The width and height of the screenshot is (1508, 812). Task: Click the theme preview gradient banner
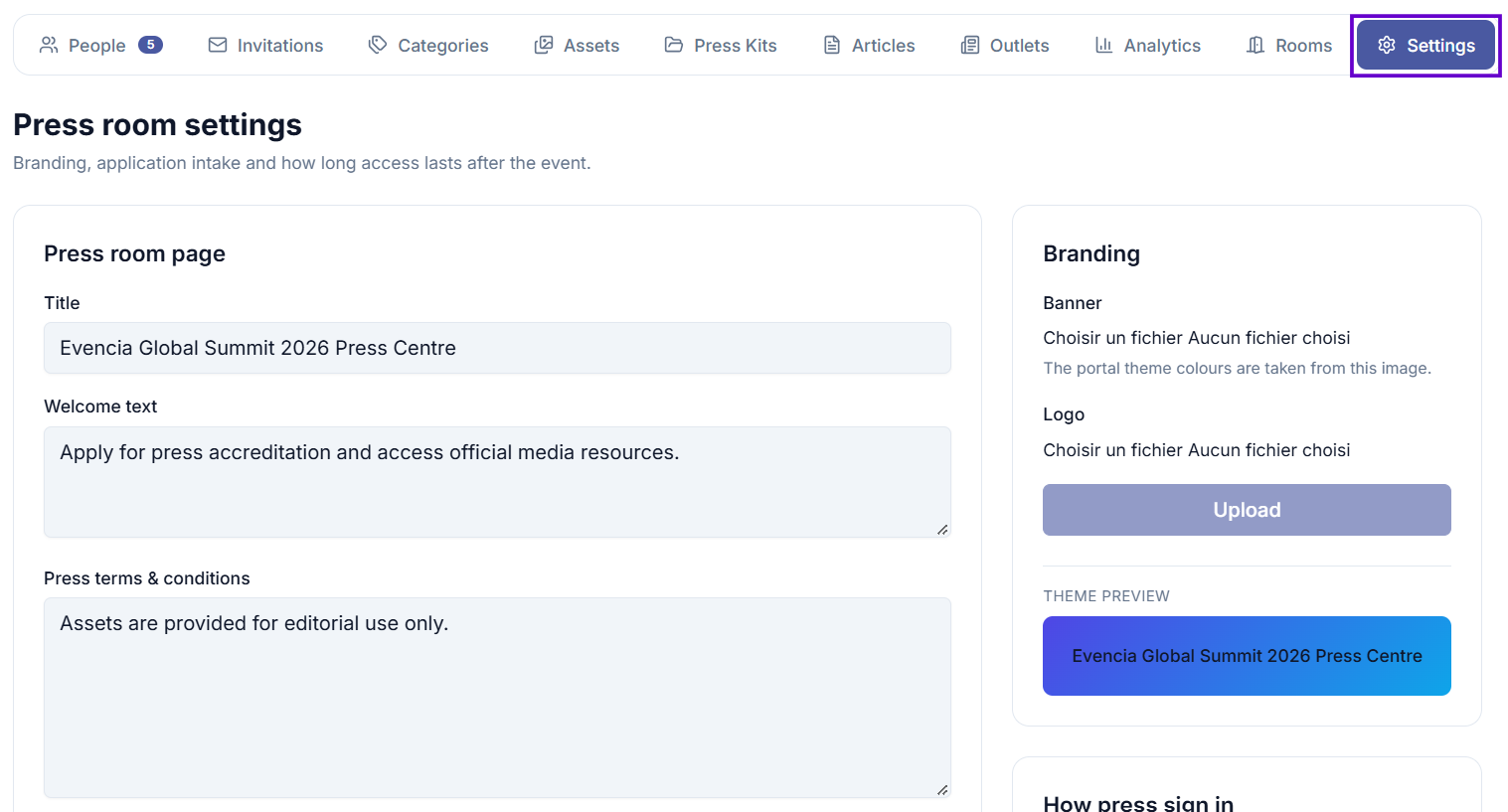coord(1247,656)
